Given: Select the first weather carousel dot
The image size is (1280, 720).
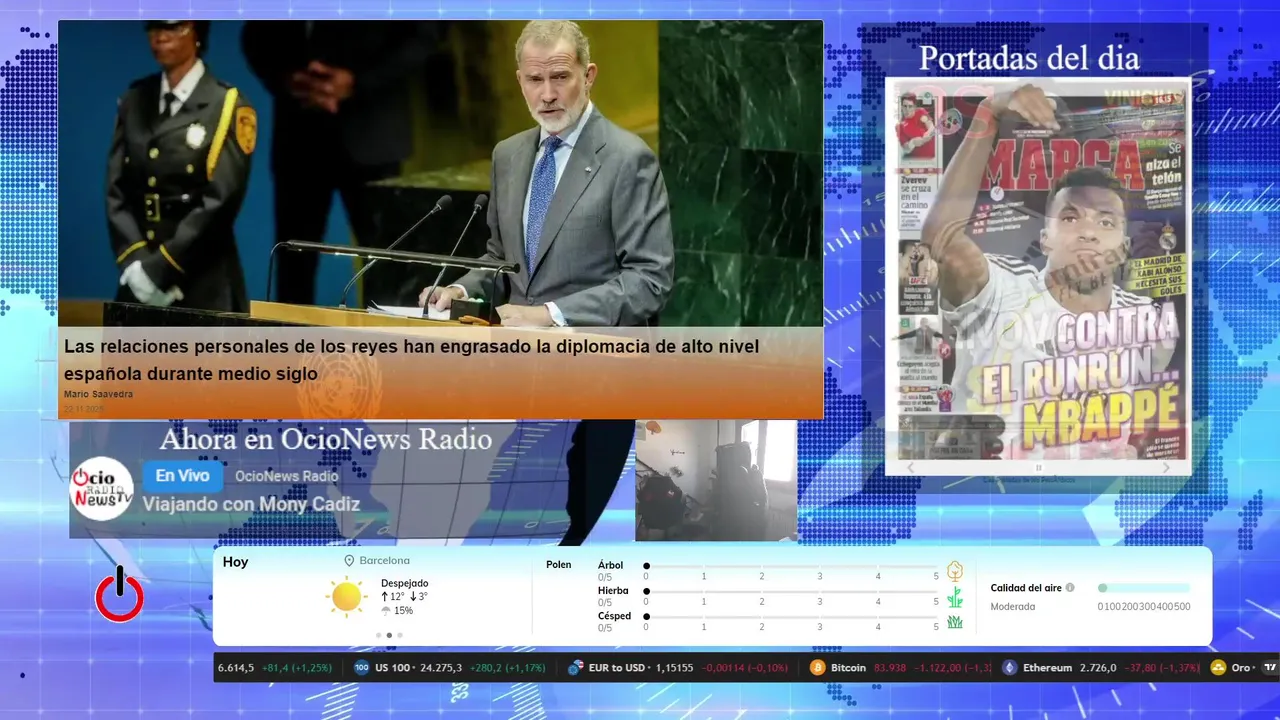Looking at the screenshot, I should point(378,635).
